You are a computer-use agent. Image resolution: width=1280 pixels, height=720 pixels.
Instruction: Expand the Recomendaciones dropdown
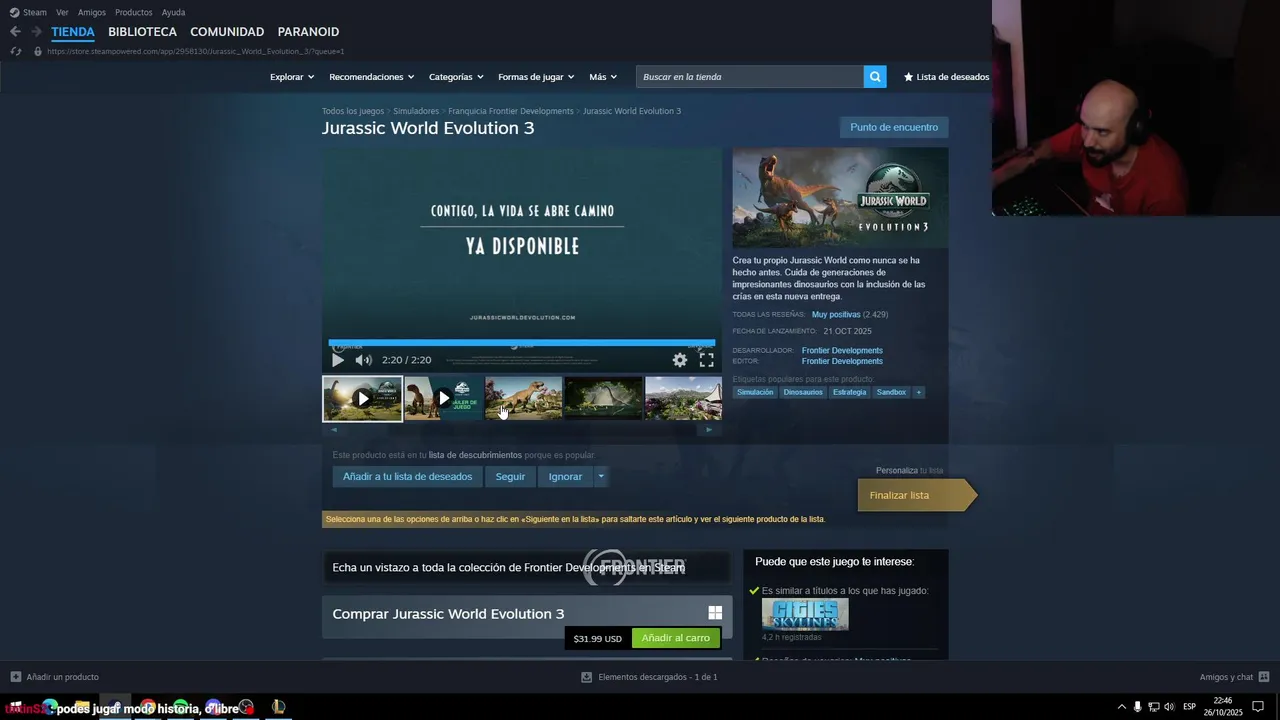coord(372,77)
